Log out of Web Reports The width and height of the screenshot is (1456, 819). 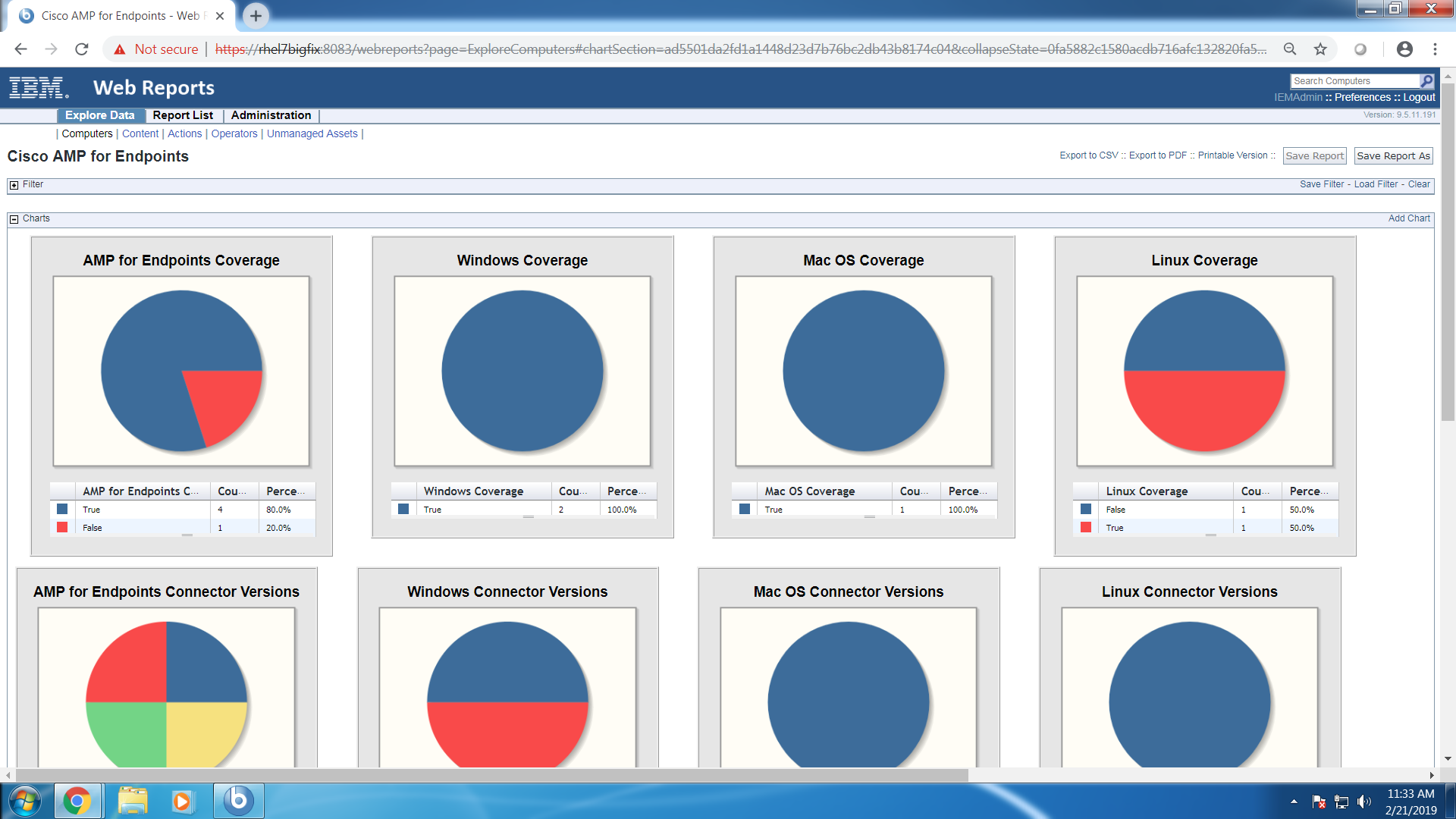[x=1418, y=97]
